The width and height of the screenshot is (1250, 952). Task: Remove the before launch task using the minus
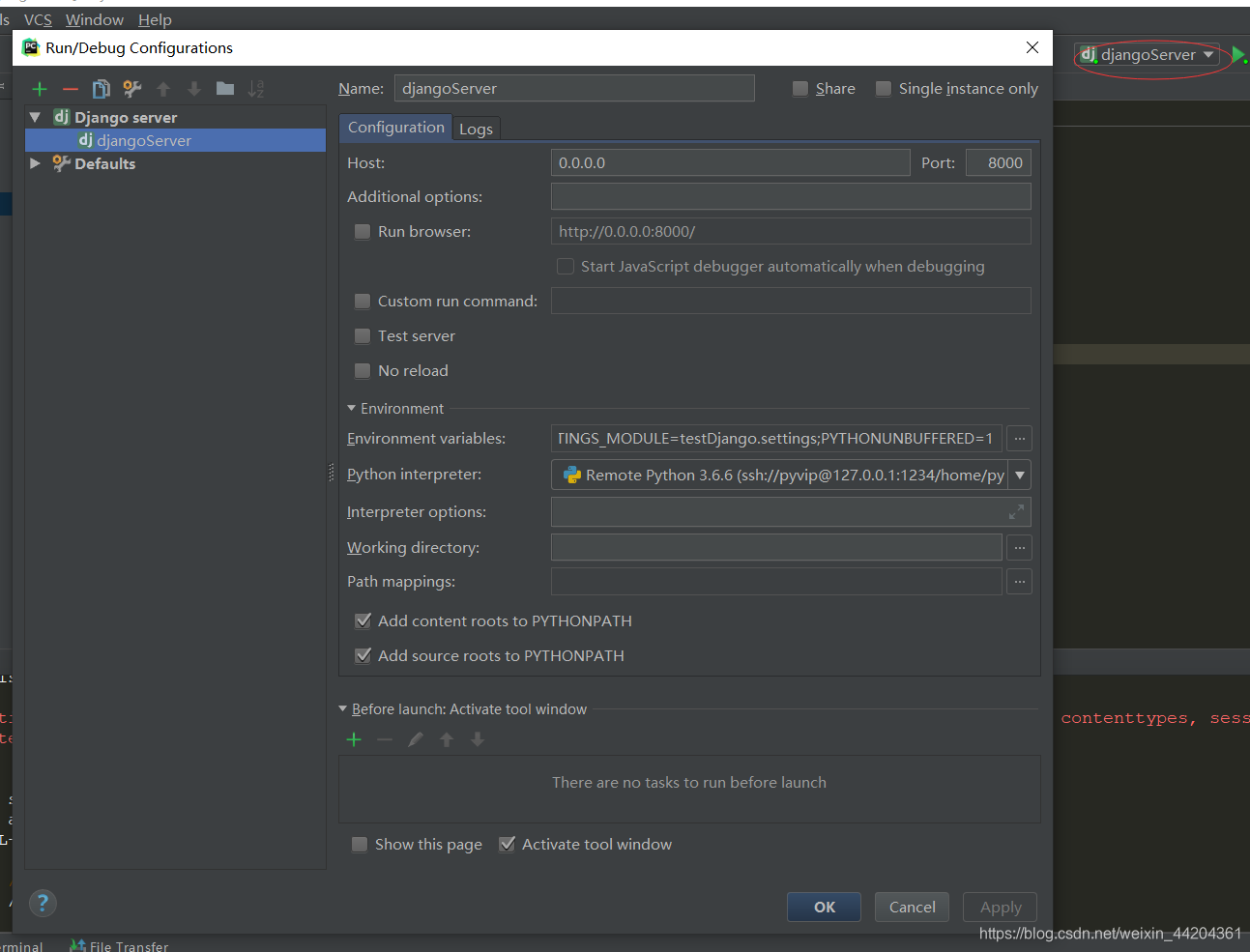click(x=385, y=739)
